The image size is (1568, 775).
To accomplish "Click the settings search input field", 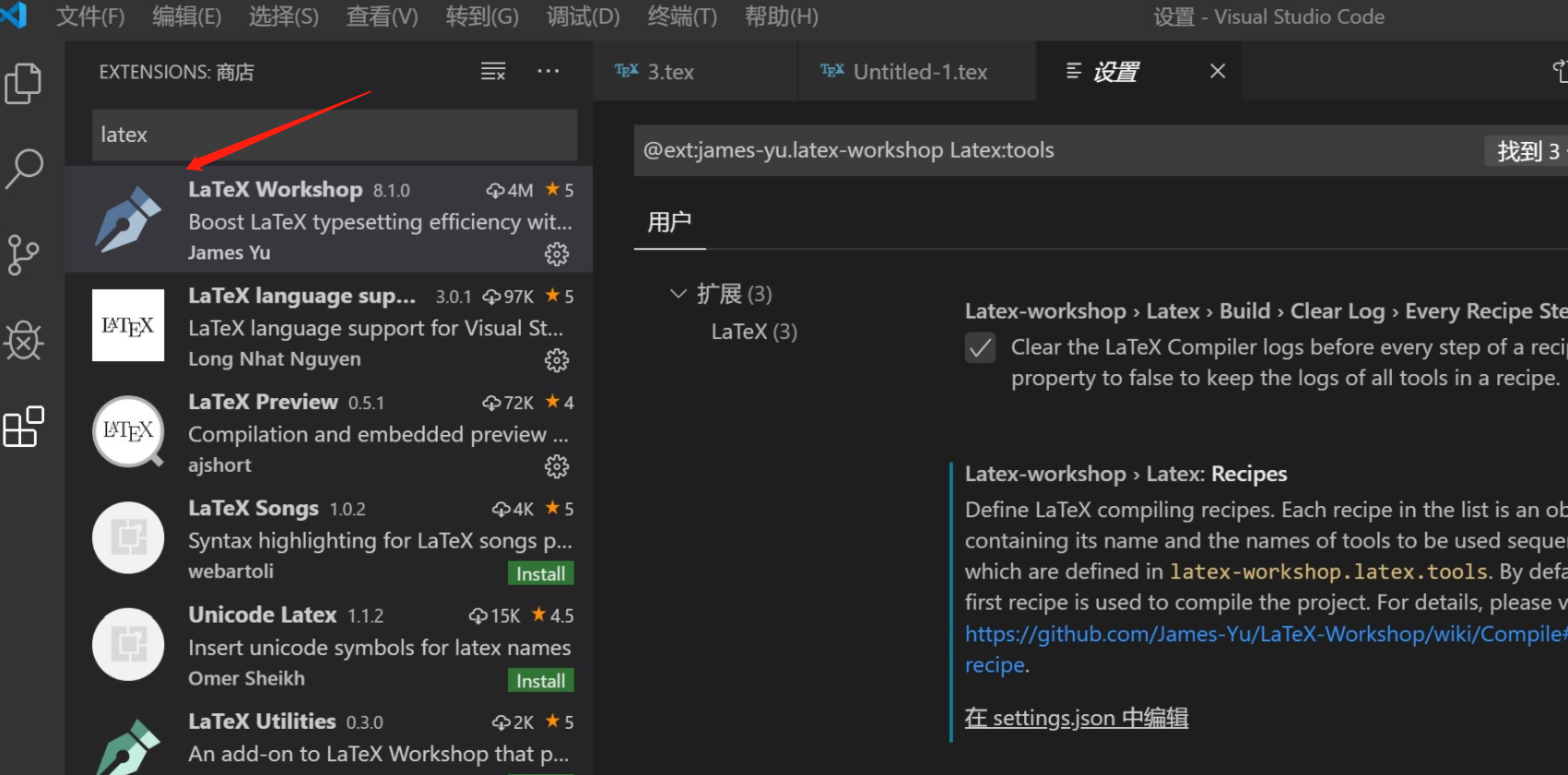I will coord(1060,150).
